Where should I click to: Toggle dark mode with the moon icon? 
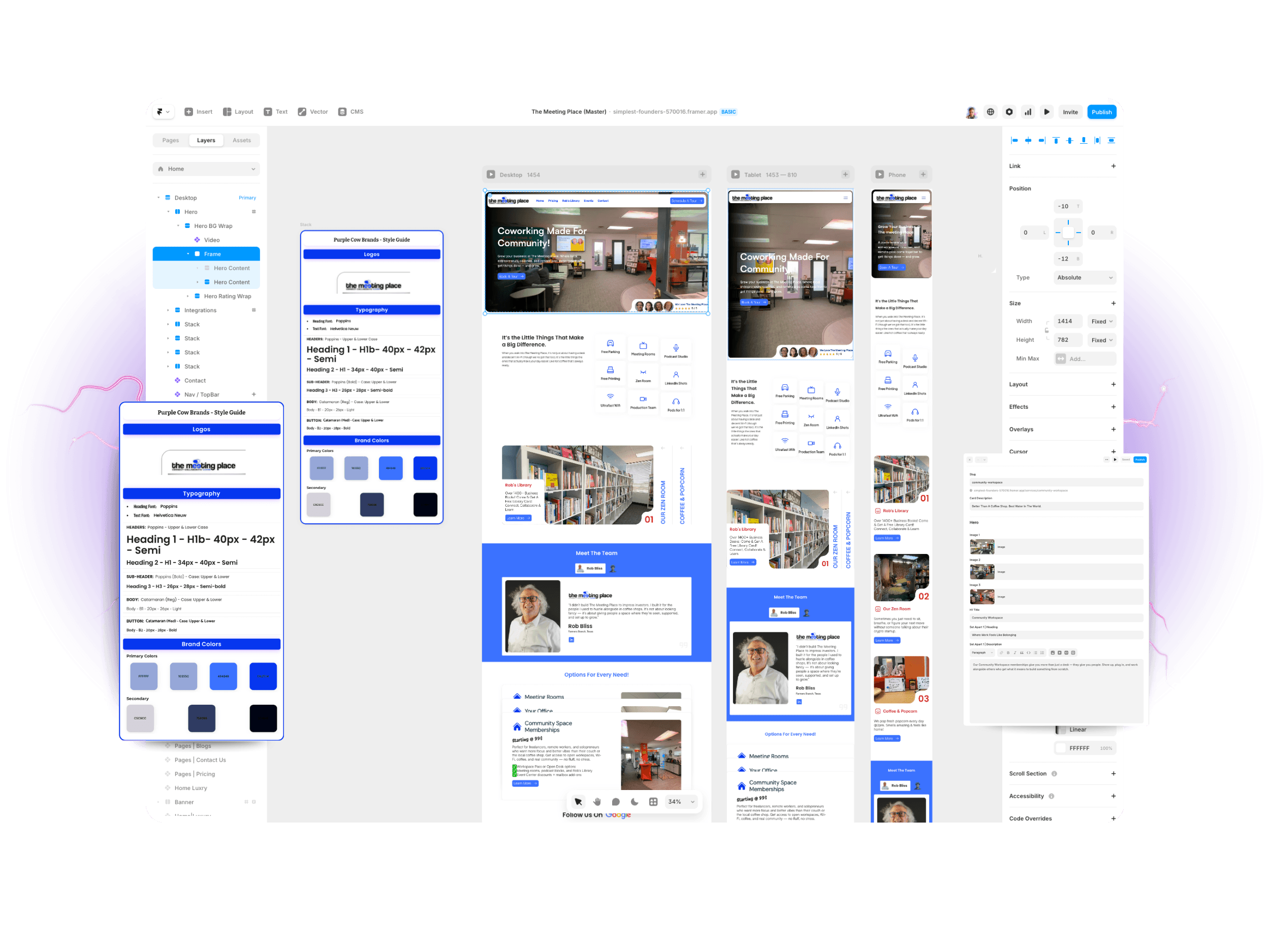[x=634, y=802]
